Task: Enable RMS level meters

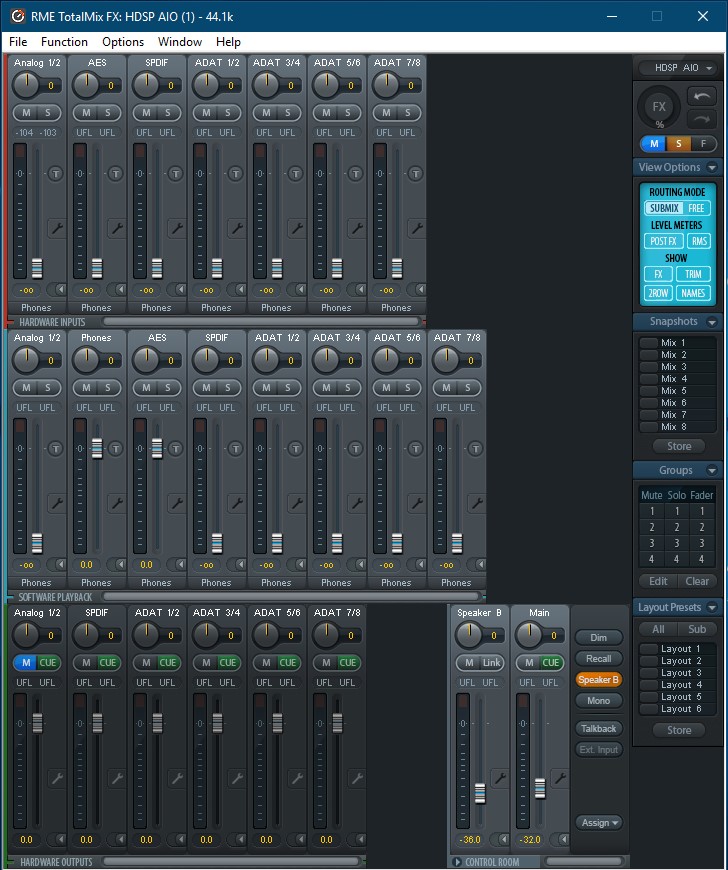Action: [x=699, y=241]
